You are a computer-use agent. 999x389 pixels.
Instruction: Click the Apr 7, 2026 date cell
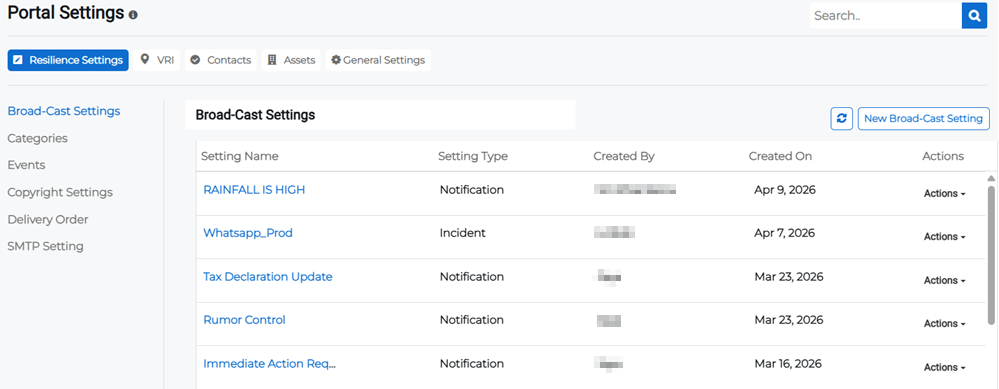coord(785,233)
